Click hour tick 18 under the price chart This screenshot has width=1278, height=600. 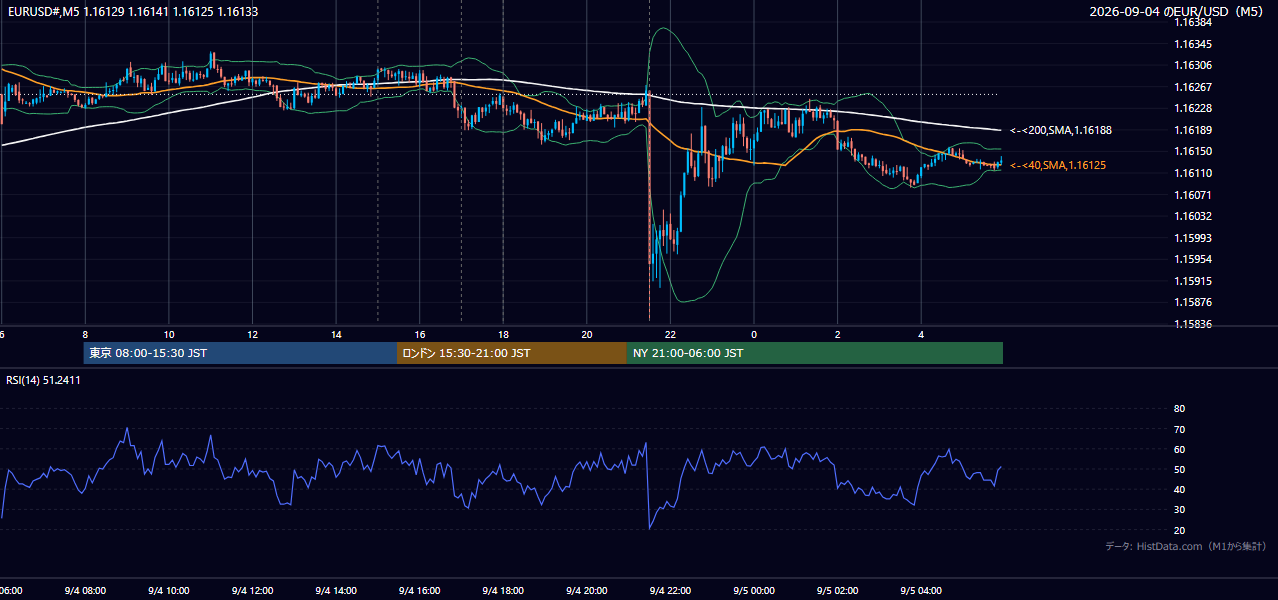tap(503, 334)
